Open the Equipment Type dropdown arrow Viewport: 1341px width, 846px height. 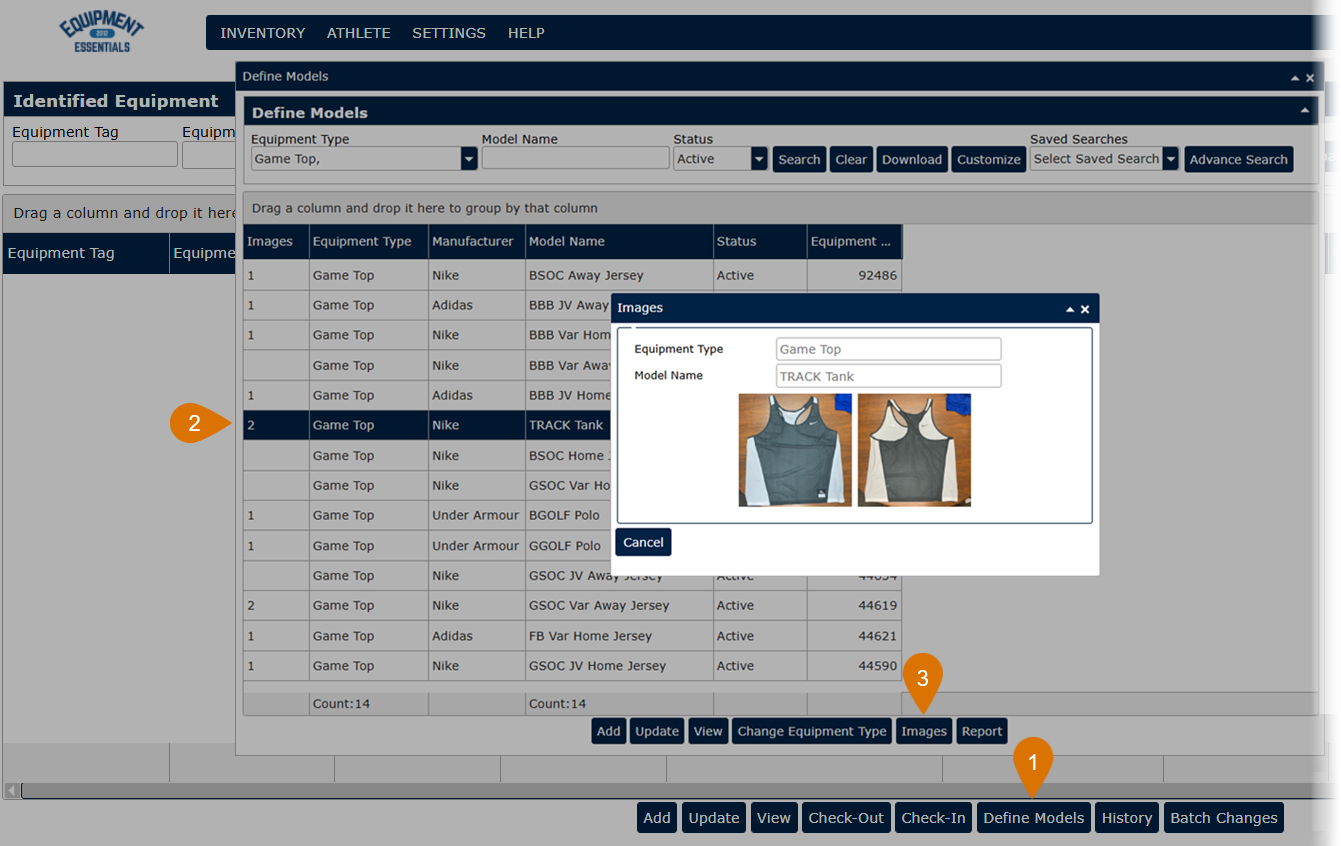click(468, 159)
